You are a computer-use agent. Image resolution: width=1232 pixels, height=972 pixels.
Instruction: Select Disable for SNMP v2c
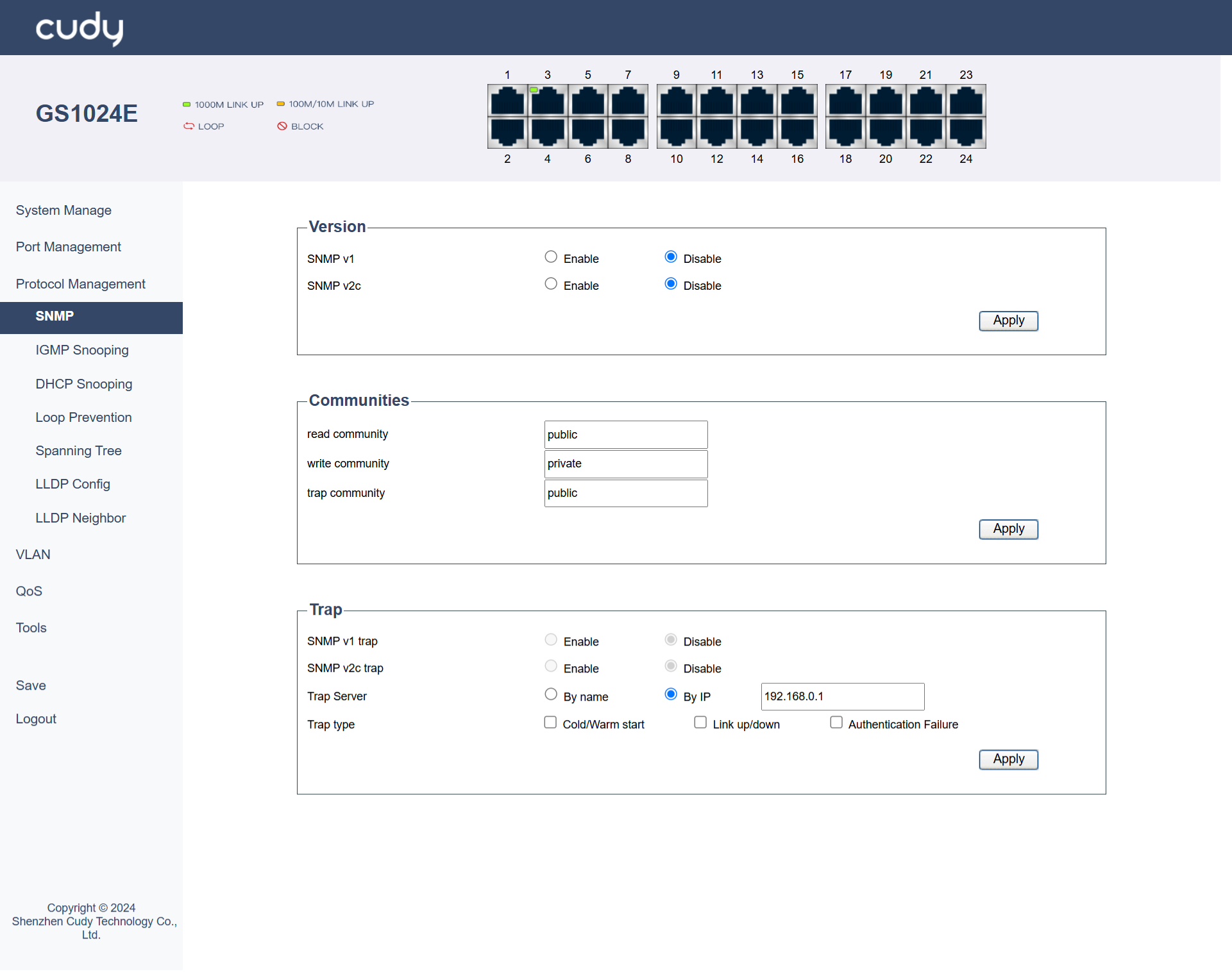pyautogui.click(x=671, y=284)
